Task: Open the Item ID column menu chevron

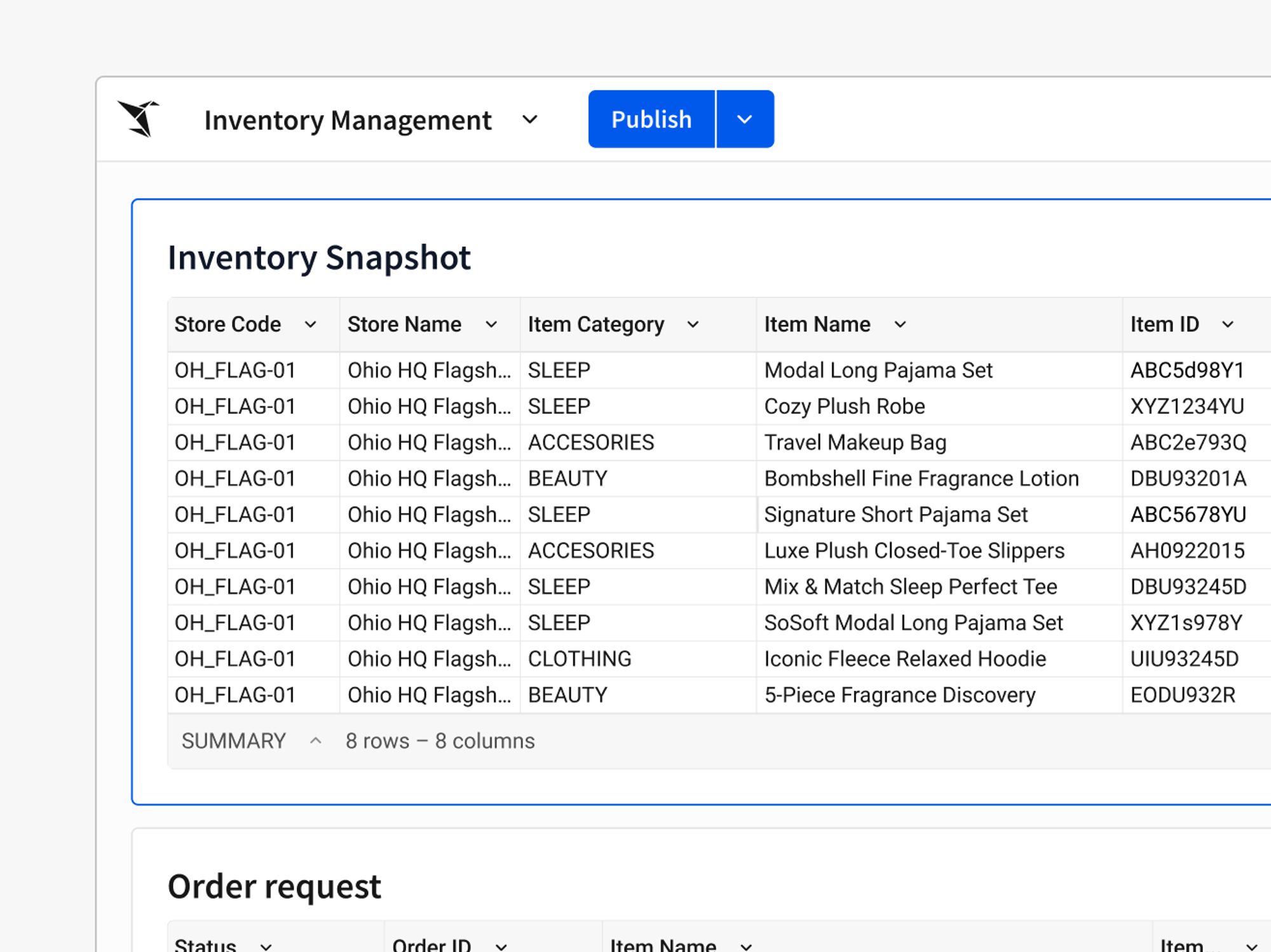Action: pos(1228,325)
